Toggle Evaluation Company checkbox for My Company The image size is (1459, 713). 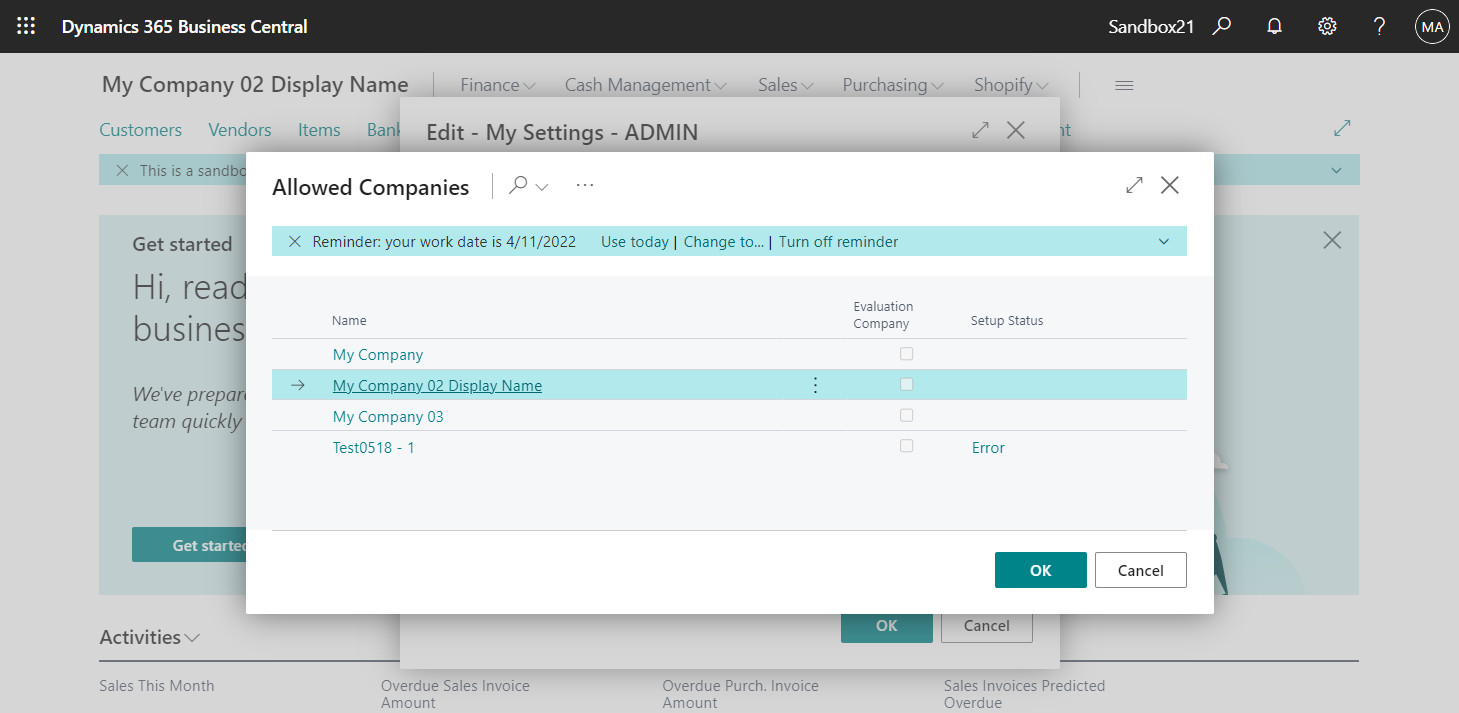point(906,354)
